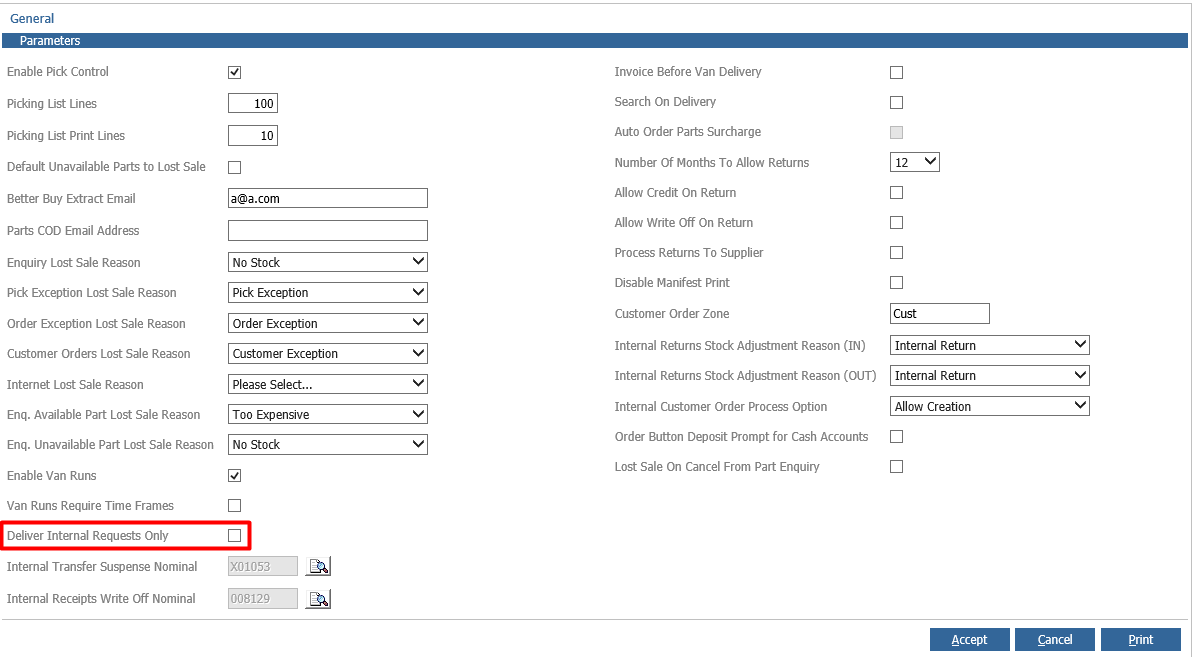The image size is (1198, 657).
Task: Tick Disable Manifest Print checkbox
Action: click(896, 282)
